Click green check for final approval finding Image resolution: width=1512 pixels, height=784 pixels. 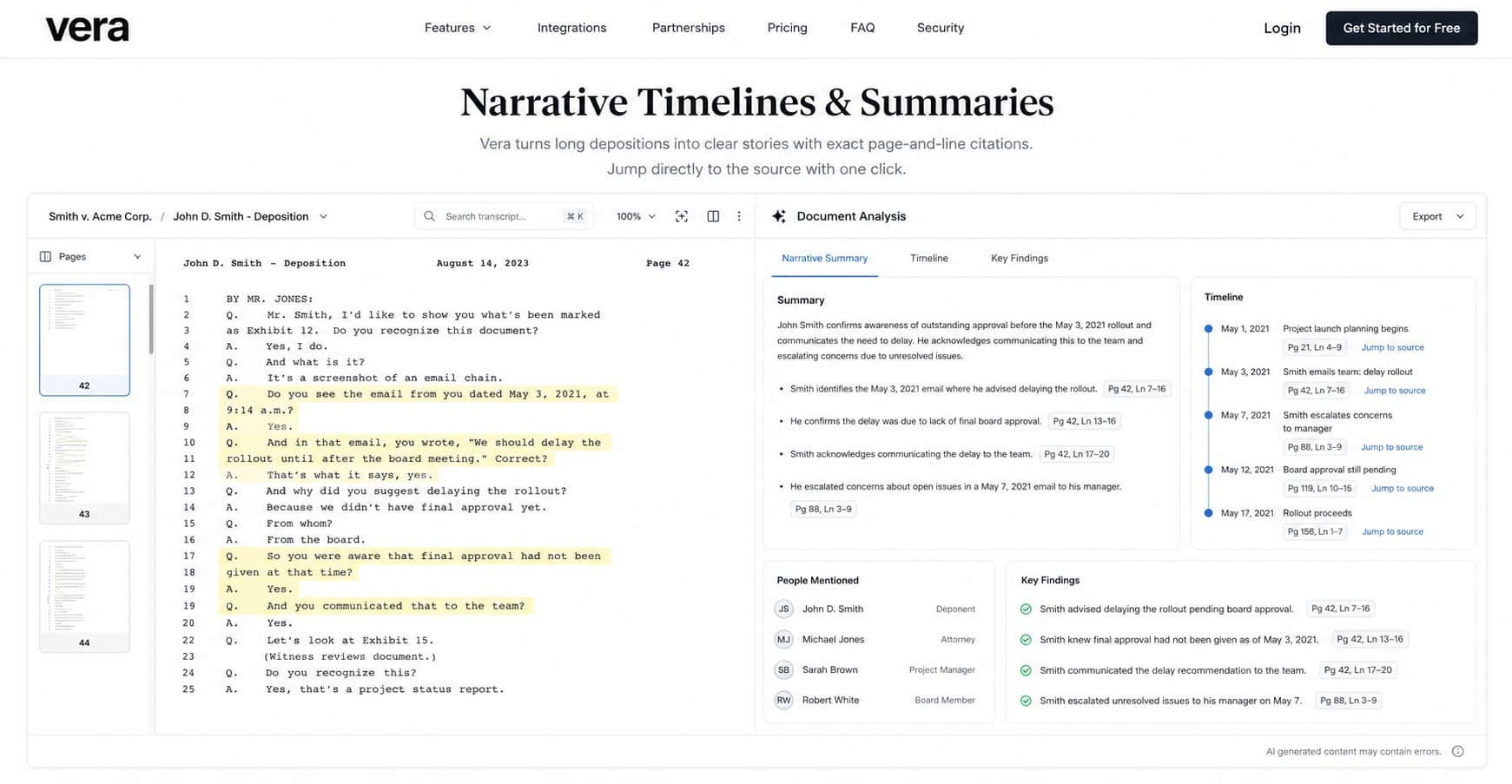pyautogui.click(x=1026, y=639)
